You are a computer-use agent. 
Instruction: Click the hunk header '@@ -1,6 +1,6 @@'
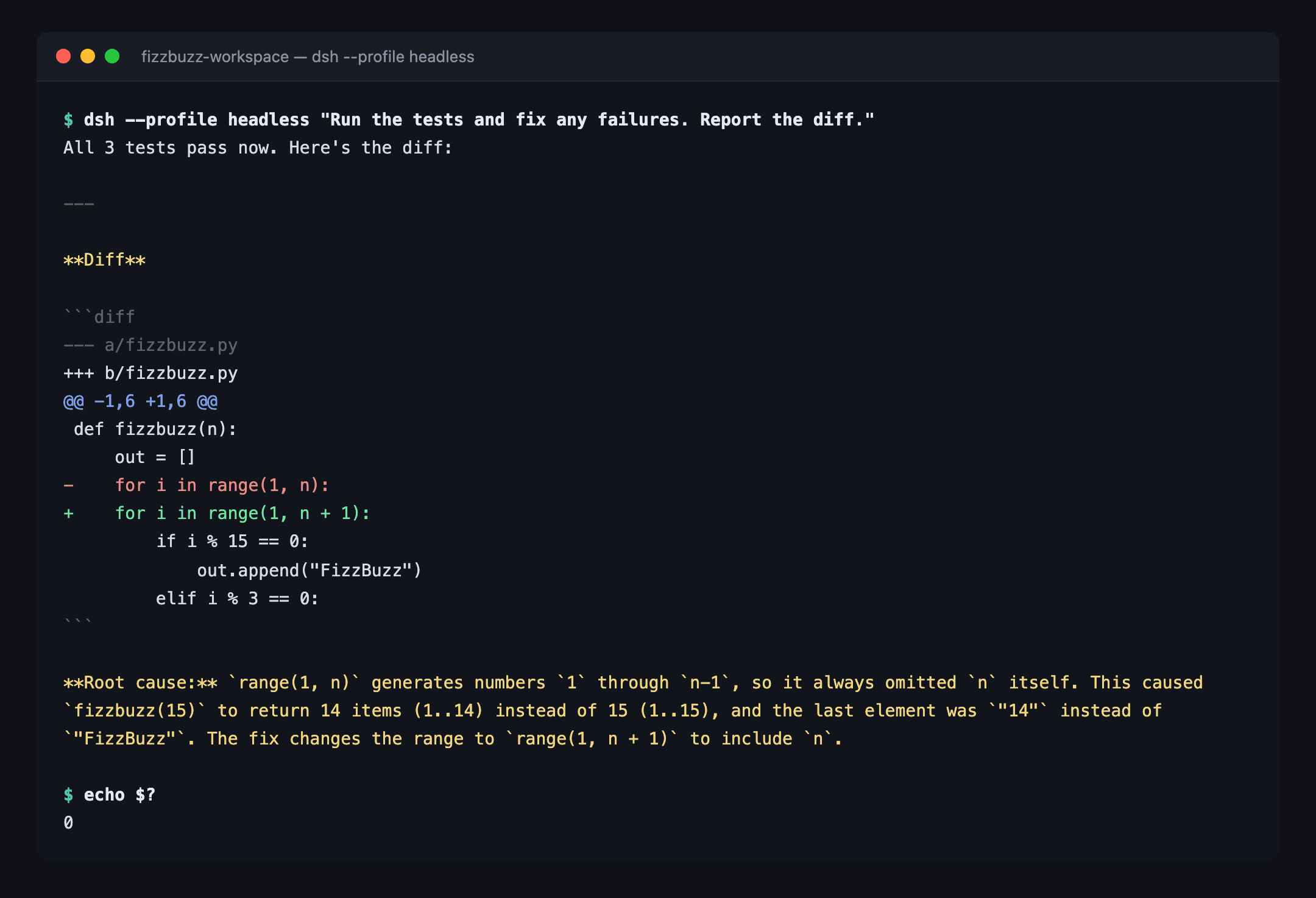click(x=141, y=401)
